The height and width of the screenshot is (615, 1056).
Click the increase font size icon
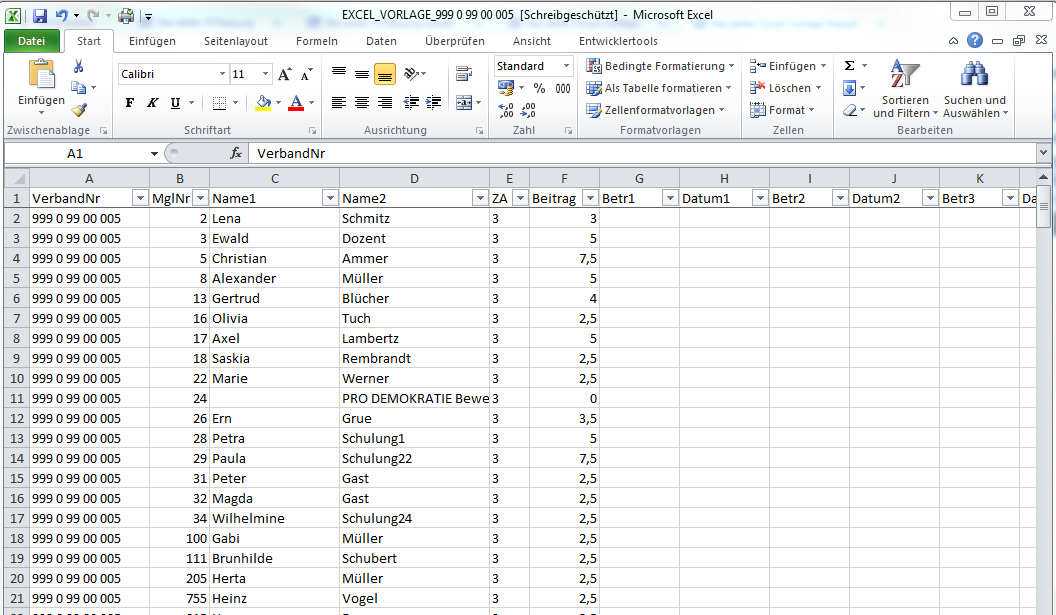coord(285,75)
